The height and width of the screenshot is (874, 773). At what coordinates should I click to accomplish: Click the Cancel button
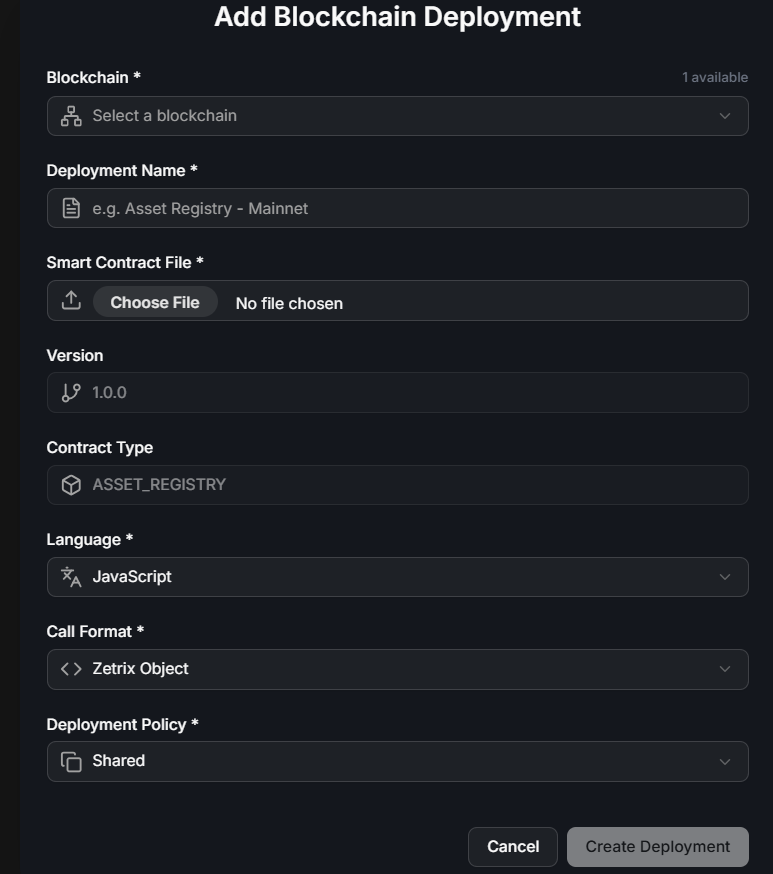pyautogui.click(x=513, y=847)
